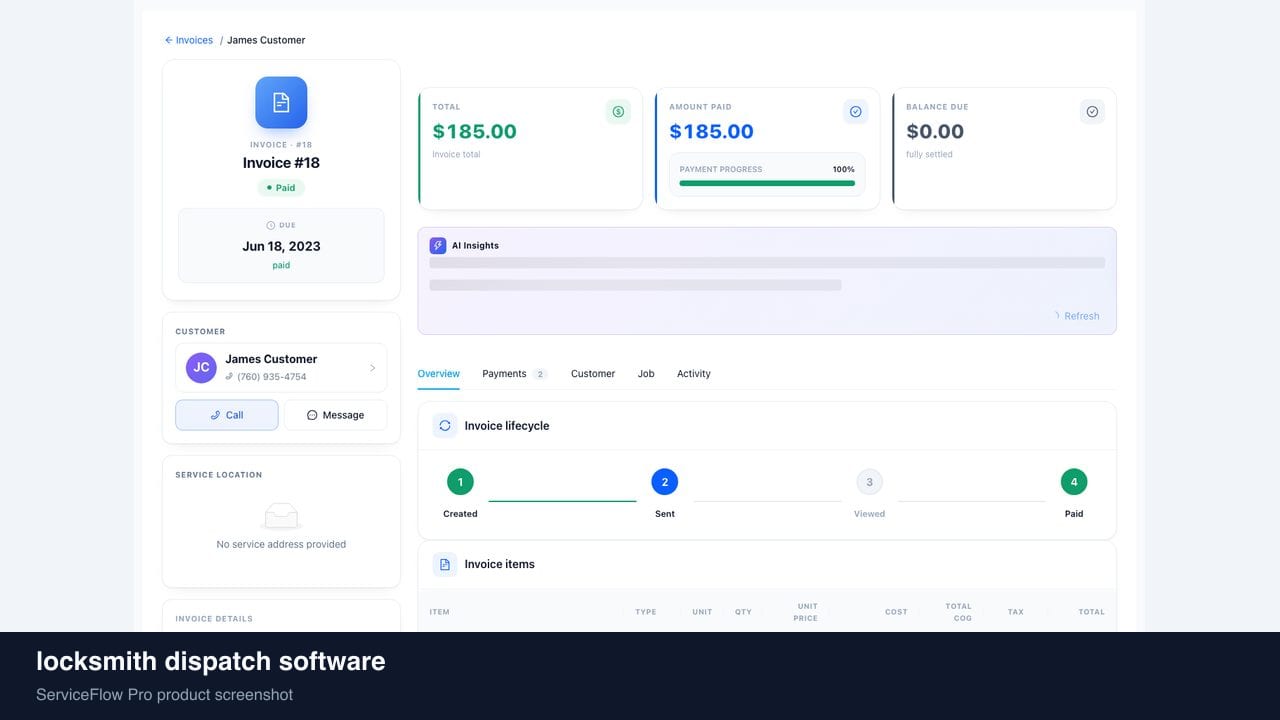This screenshot has height=720, width=1280.
Task: Click lifecycle step 3 Viewed
Action: click(x=869, y=482)
